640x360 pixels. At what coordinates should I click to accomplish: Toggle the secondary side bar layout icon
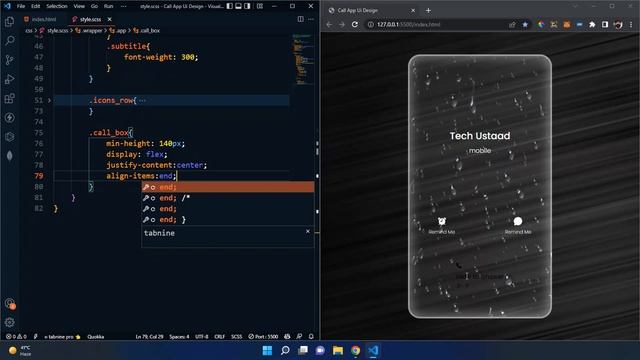tap(247, 6)
